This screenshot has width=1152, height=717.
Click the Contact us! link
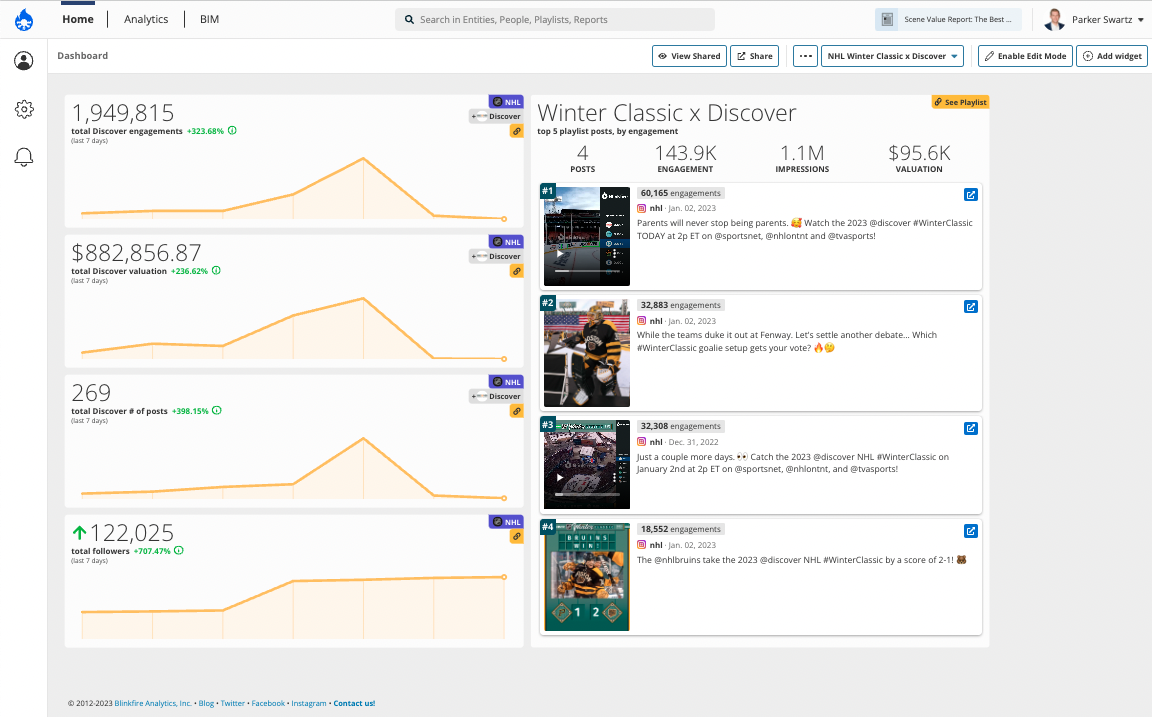pyautogui.click(x=354, y=703)
